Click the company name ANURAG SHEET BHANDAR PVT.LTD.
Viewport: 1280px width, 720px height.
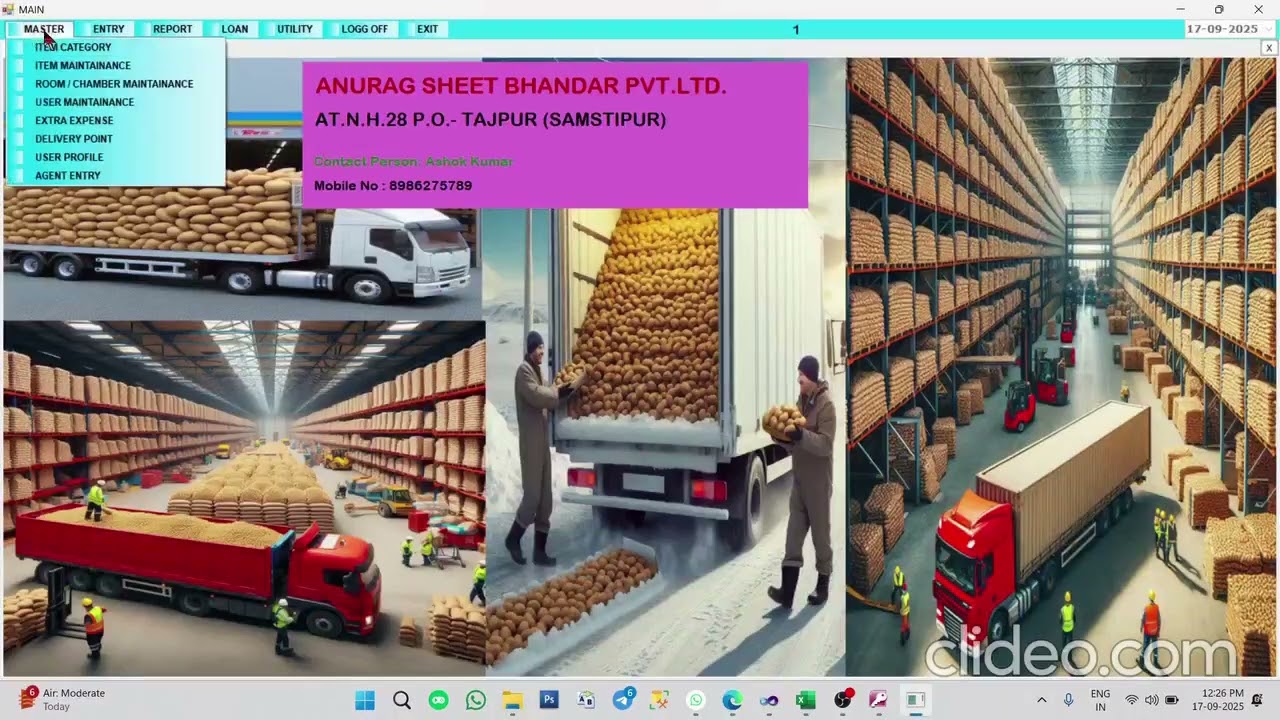(x=521, y=86)
